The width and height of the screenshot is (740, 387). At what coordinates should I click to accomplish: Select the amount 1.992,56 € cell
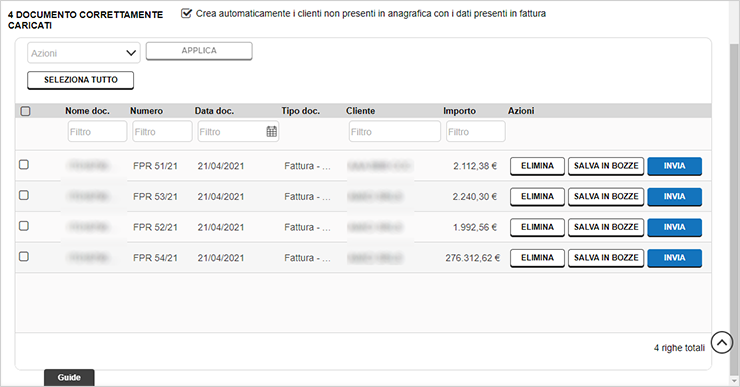point(475,227)
